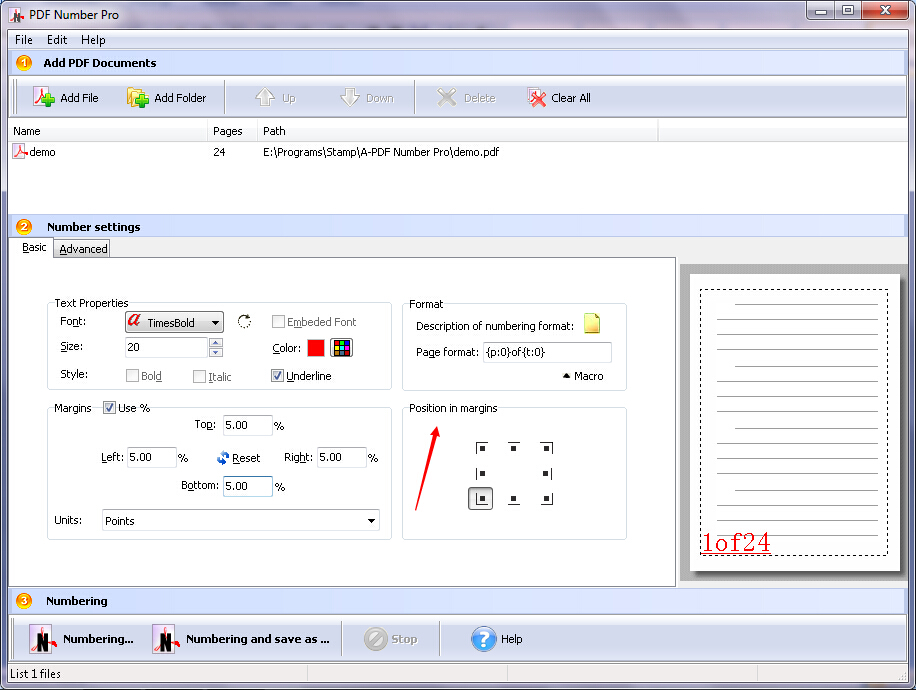Select middle-left position in margins

point(481,473)
